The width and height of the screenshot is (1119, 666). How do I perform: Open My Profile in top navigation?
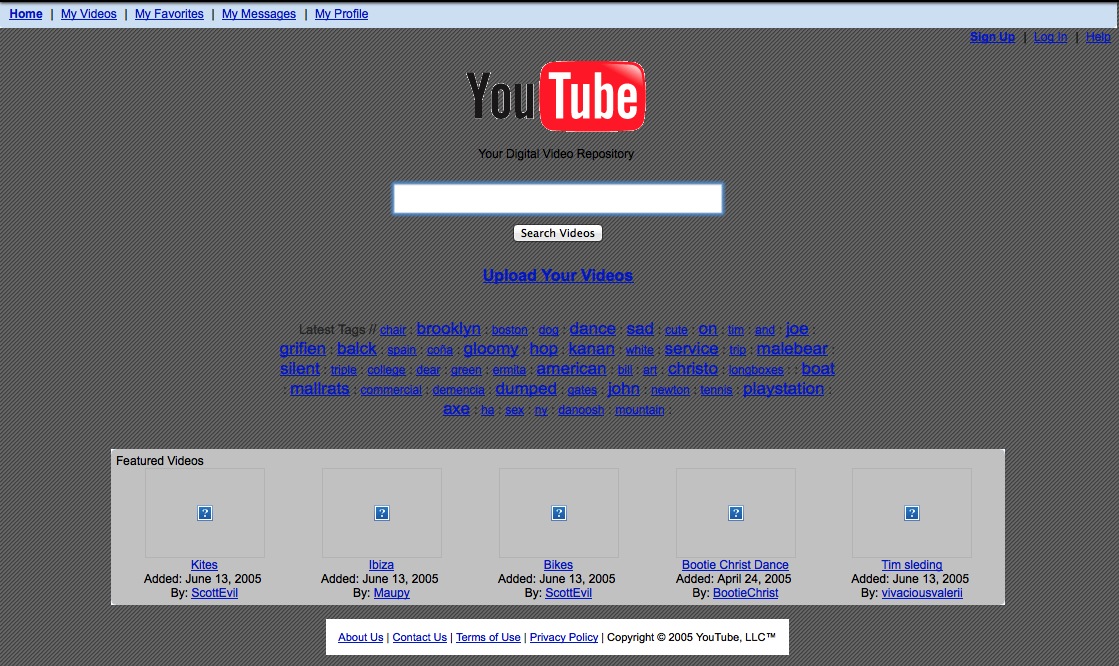point(341,14)
